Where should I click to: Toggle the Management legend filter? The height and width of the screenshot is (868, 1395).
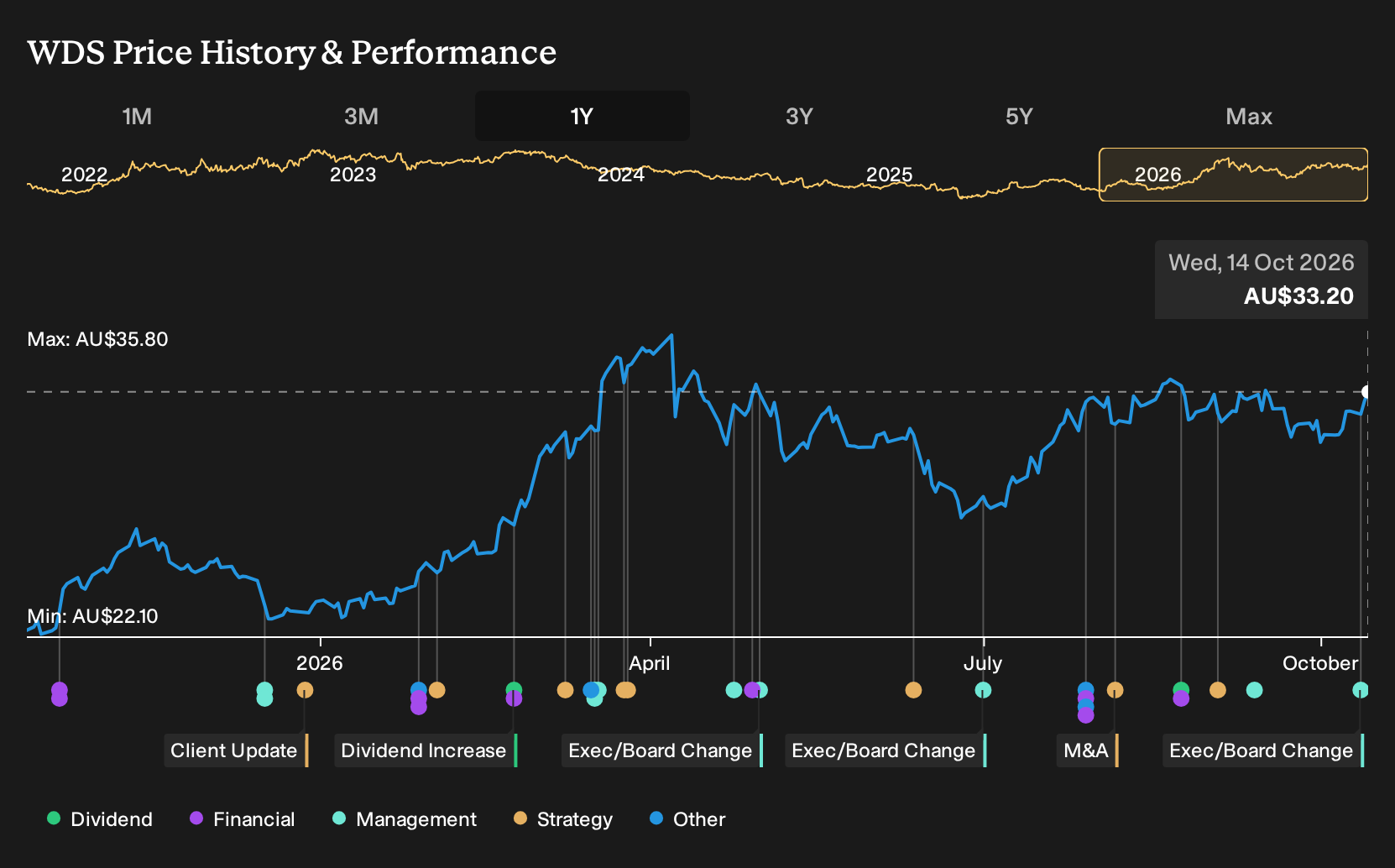click(x=405, y=819)
